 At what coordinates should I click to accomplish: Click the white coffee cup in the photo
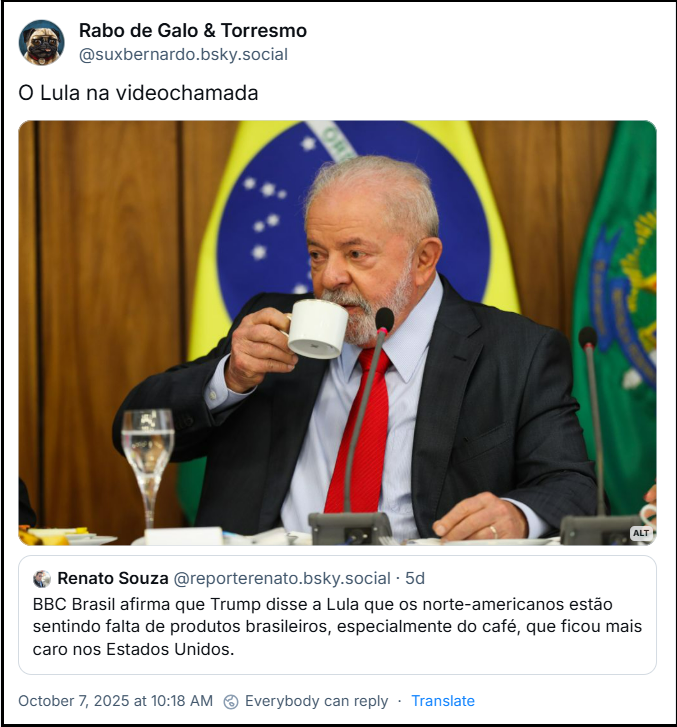pyautogui.click(x=316, y=328)
